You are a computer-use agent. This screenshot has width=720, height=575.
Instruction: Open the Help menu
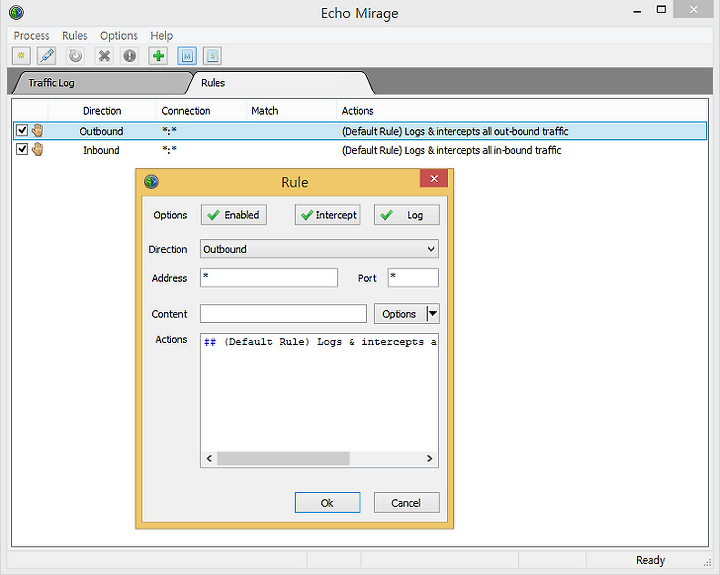click(162, 35)
